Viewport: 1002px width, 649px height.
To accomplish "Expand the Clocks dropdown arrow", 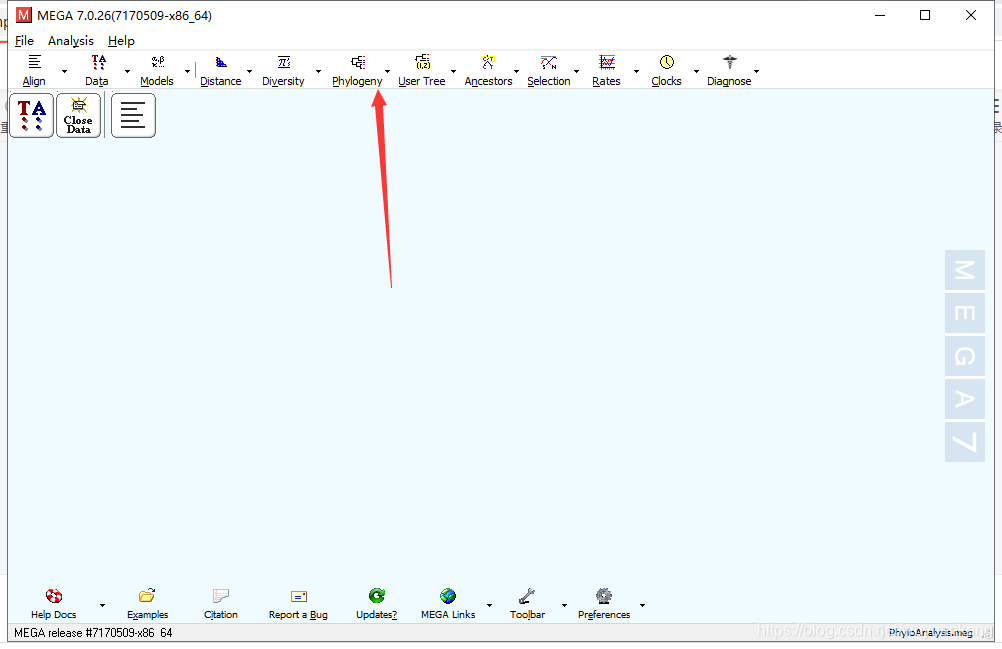I will tap(696, 72).
